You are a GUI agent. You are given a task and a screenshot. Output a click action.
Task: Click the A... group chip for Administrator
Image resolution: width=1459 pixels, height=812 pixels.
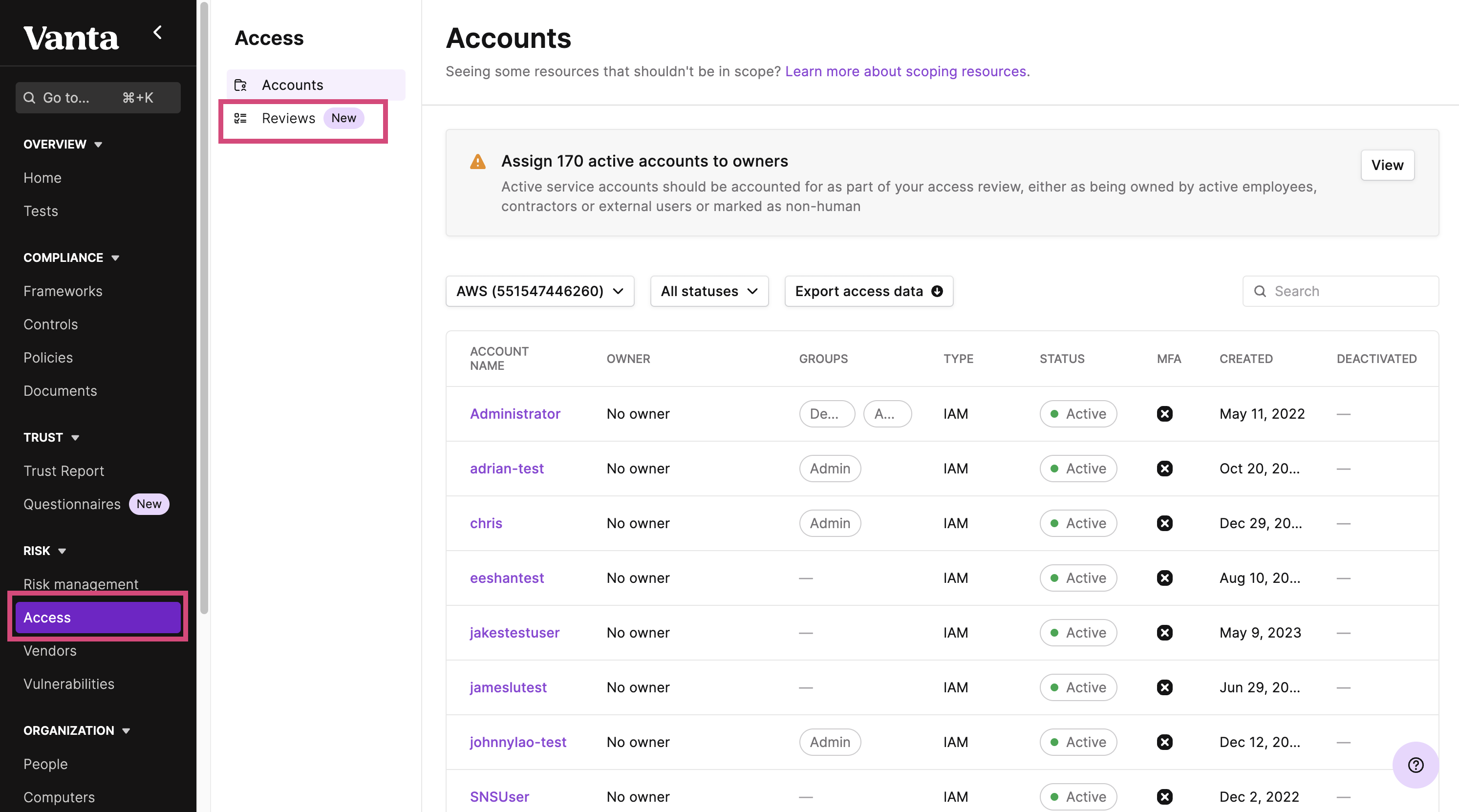(x=887, y=414)
